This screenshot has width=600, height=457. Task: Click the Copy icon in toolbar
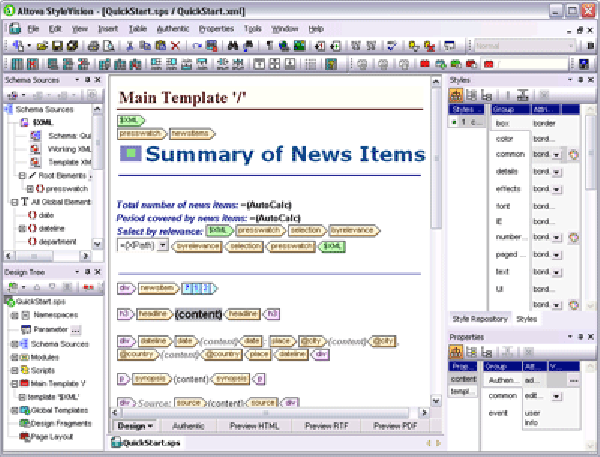145,46
